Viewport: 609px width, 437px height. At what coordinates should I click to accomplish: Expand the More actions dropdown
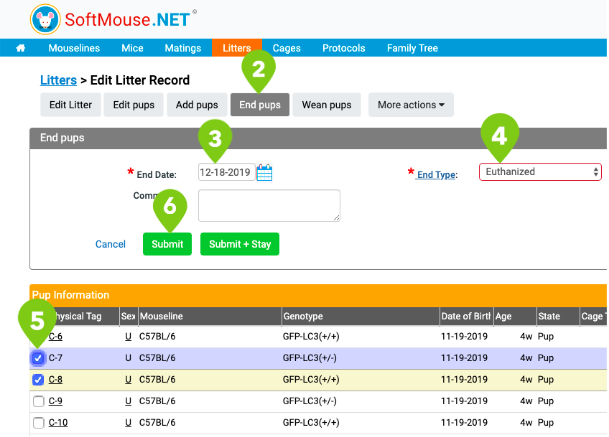[411, 105]
